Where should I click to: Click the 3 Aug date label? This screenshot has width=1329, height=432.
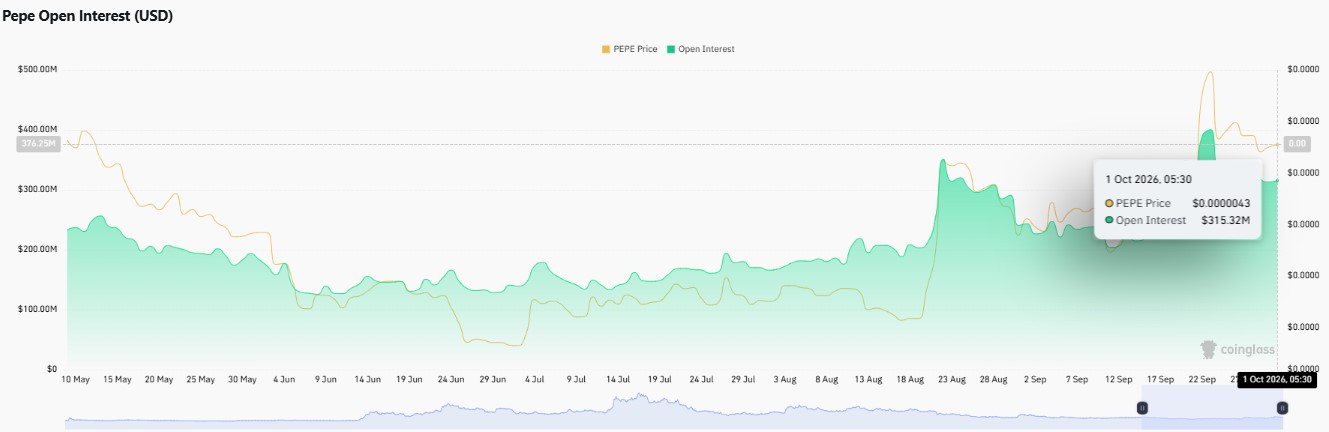click(x=784, y=380)
